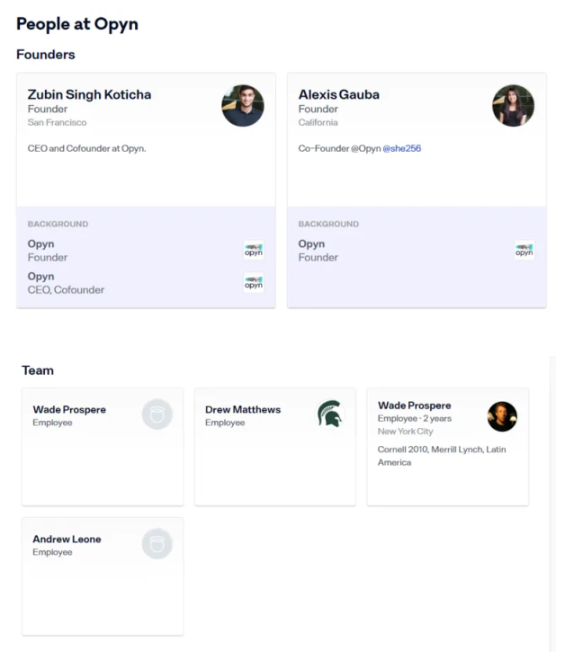Open Andrew Leone employee card name
Image resolution: width=569 pixels, height=663 pixels.
click(67, 540)
